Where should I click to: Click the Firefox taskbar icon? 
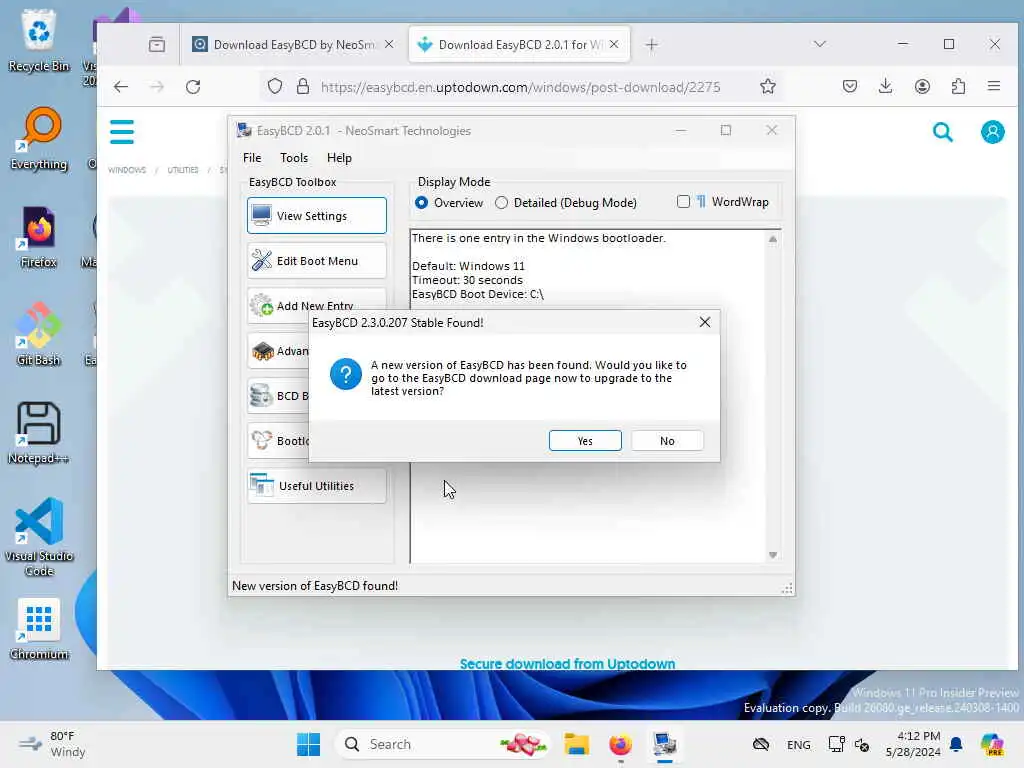[620, 744]
